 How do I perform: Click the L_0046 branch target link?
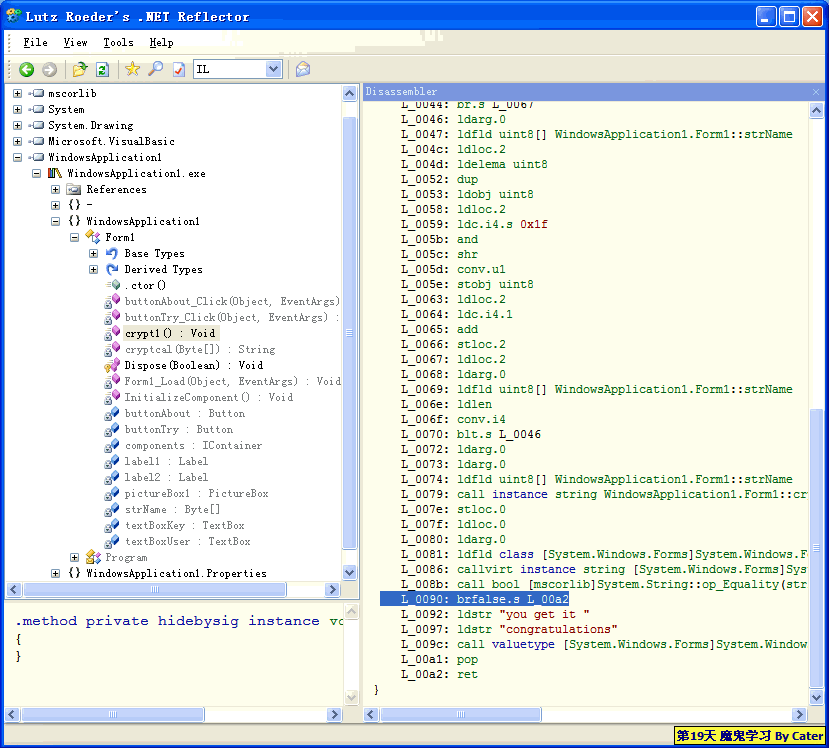pos(520,435)
